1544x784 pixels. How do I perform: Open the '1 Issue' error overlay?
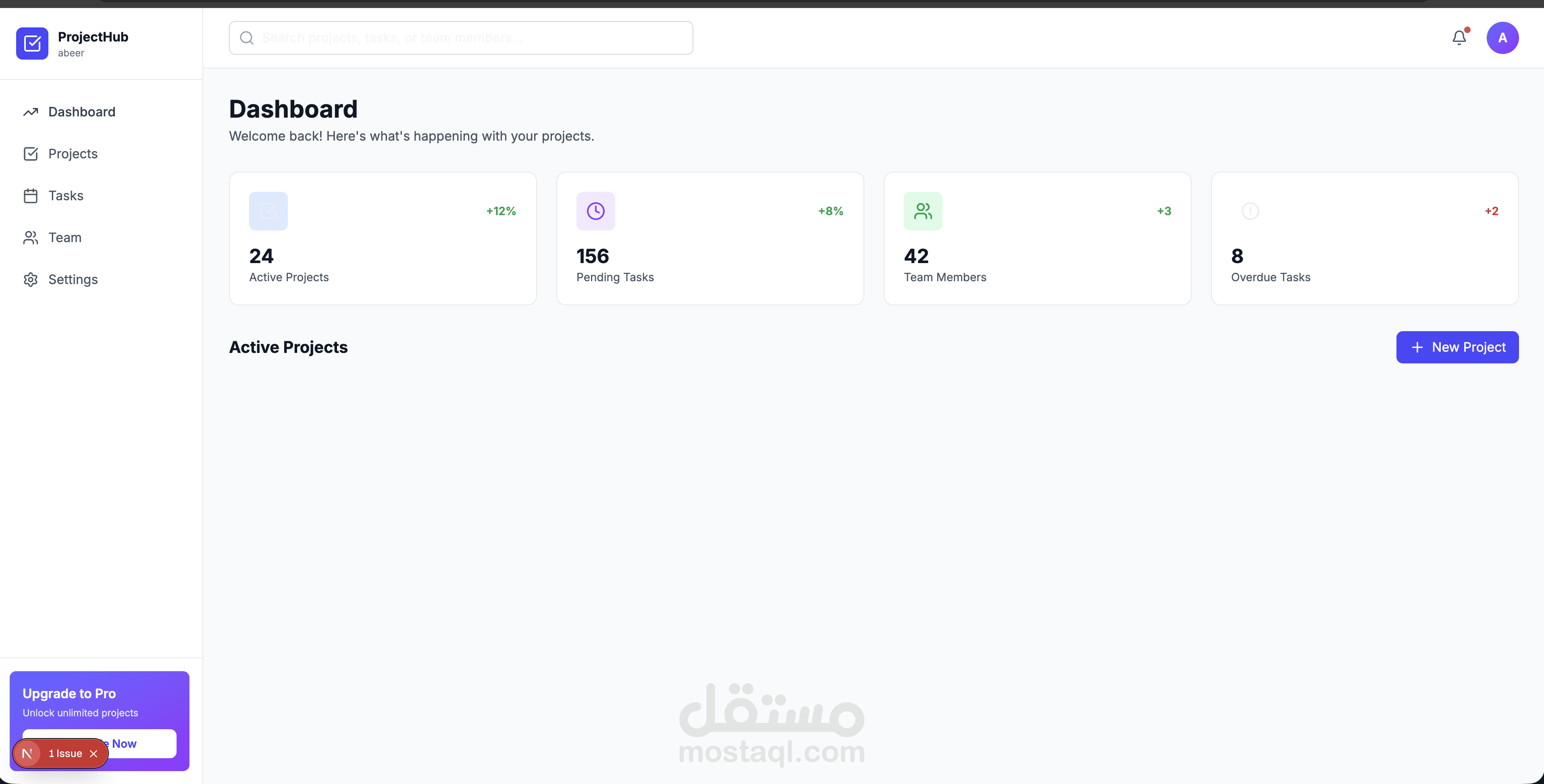65,753
